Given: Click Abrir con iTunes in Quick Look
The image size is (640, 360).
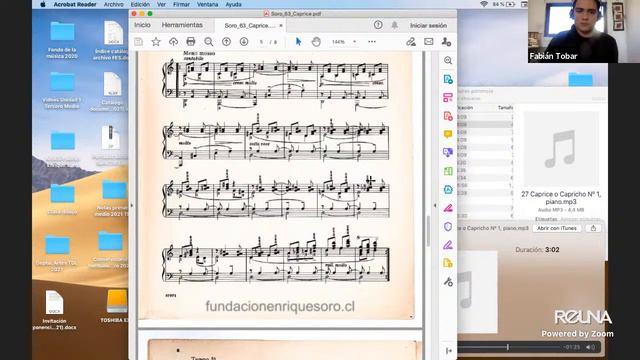Looking at the screenshot, I should (557, 228).
